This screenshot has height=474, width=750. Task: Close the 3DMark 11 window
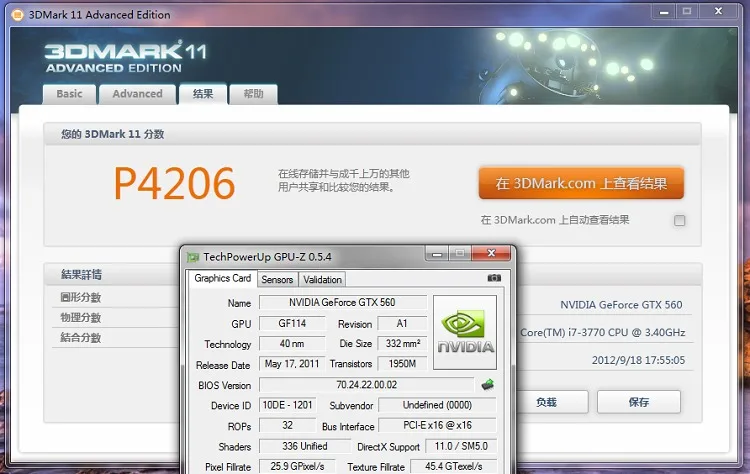(718, 11)
